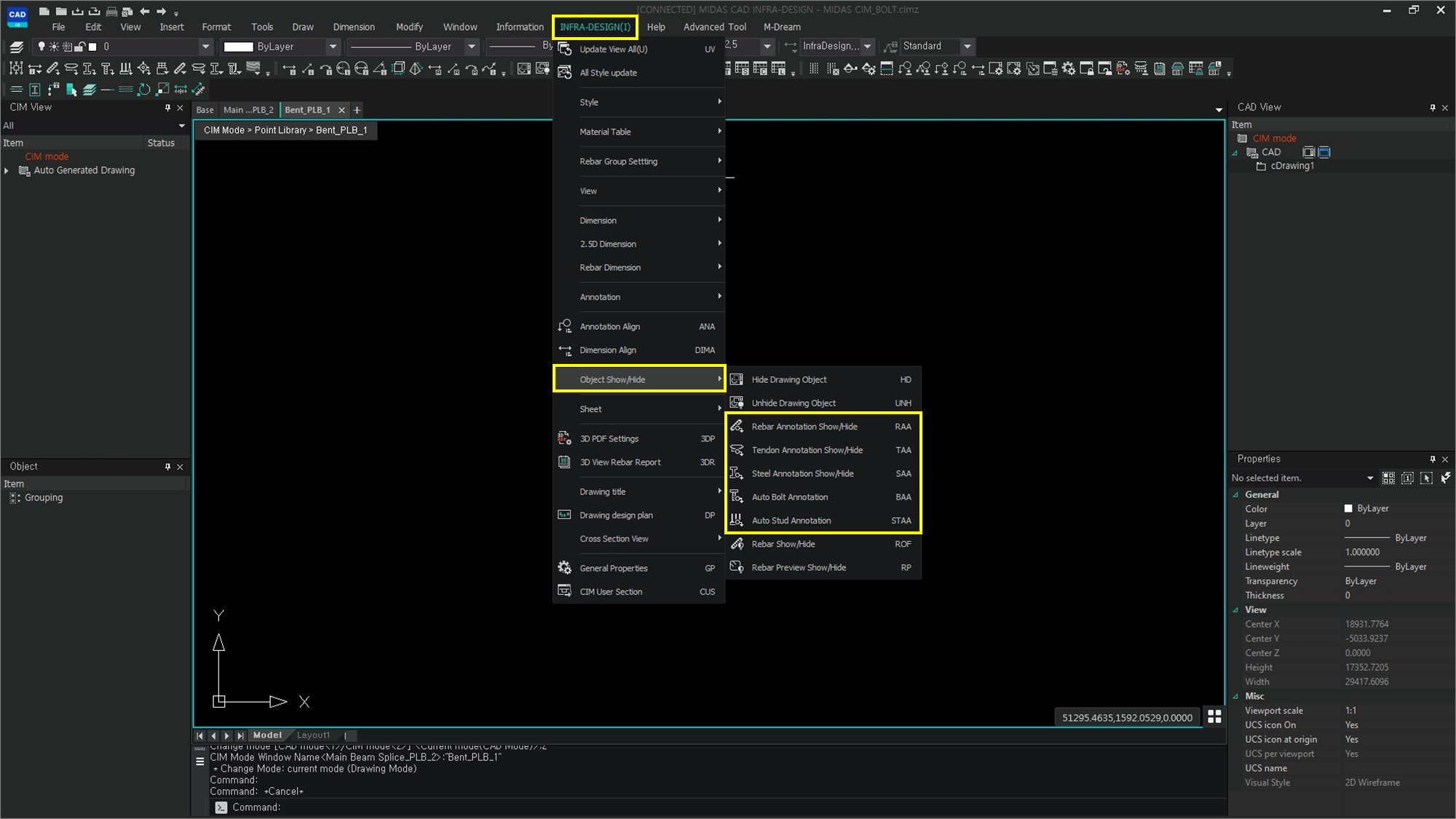The width and height of the screenshot is (1456, 819).
Task: Click the Dimension Align icon
Action: (564, 350)
